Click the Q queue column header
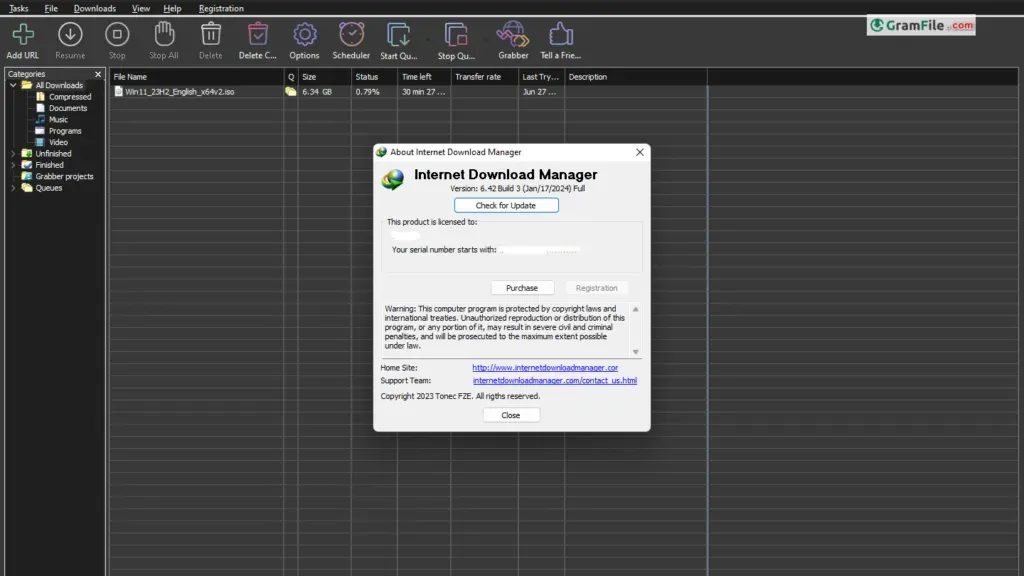This screenshot has height=576, width=1024. point(291,77)
